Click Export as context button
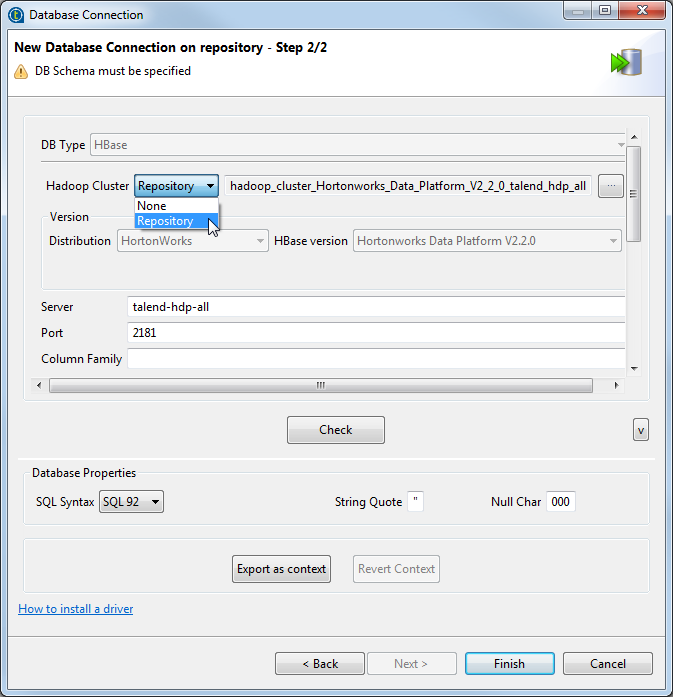The width and height of the screenshot is (673, 697). pos(281,569)
